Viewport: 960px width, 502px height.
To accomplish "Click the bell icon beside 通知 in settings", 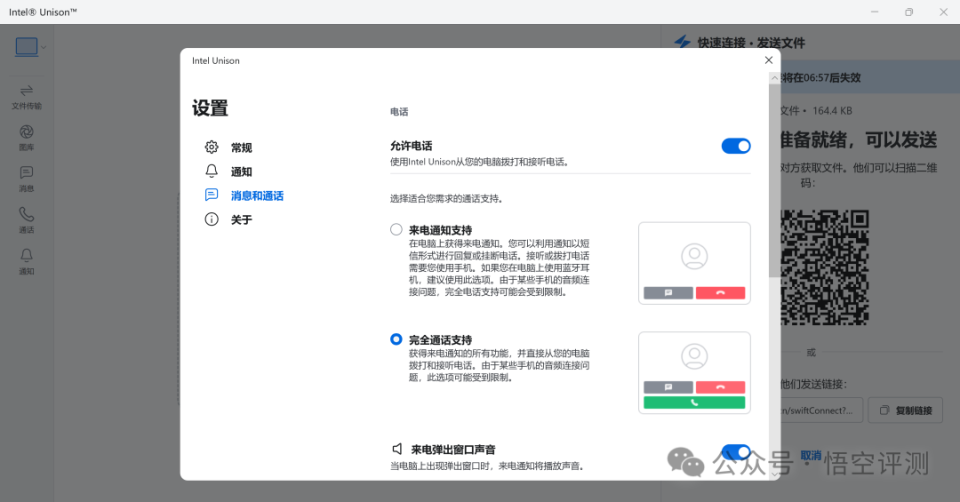I will 211,171.
